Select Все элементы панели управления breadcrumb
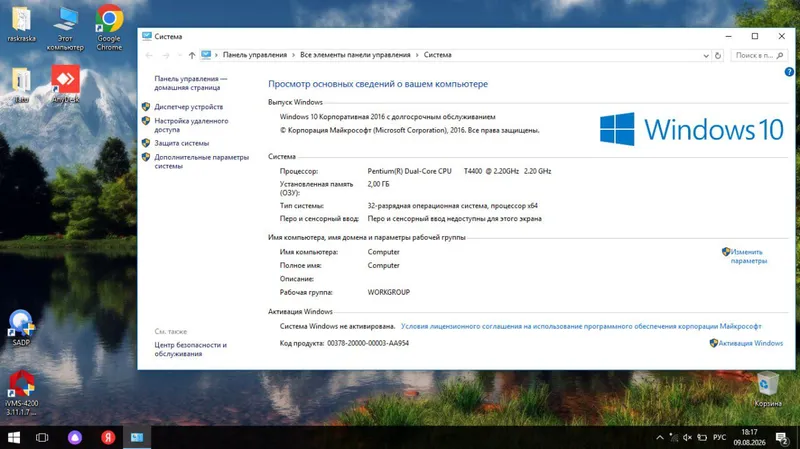This screenshot has width=800, height=449. click(355, 55)
